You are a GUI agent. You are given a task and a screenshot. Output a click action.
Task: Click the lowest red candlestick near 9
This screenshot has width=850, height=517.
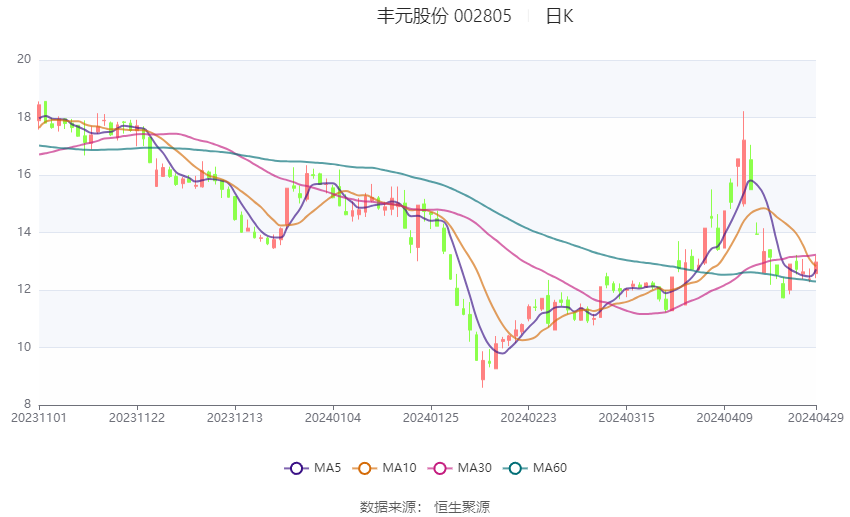coord(482,370)
